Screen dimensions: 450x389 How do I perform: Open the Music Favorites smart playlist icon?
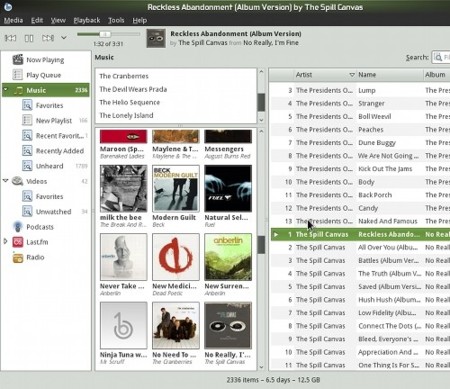tap(27, 105)
